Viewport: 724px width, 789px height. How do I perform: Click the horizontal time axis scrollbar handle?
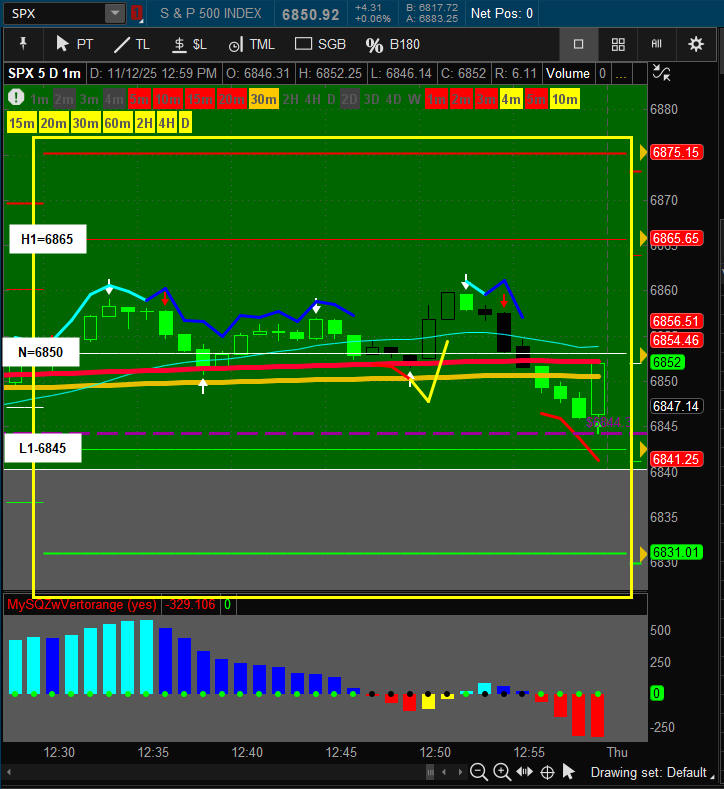pos(431,772)
